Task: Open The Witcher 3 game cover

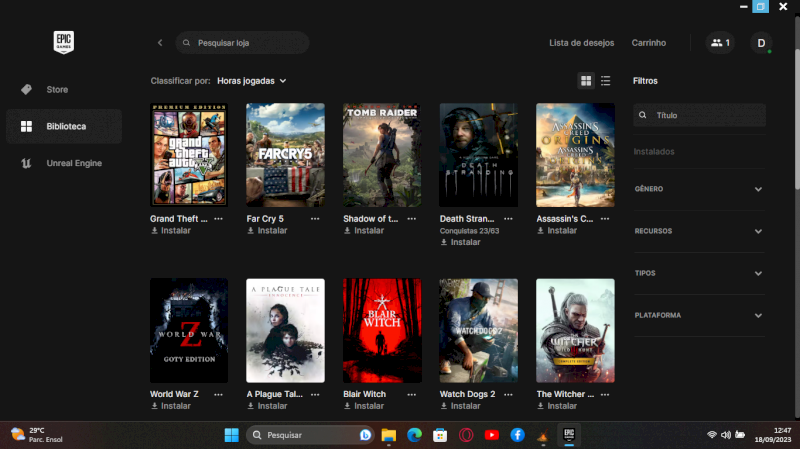Action: click(575, 330)
